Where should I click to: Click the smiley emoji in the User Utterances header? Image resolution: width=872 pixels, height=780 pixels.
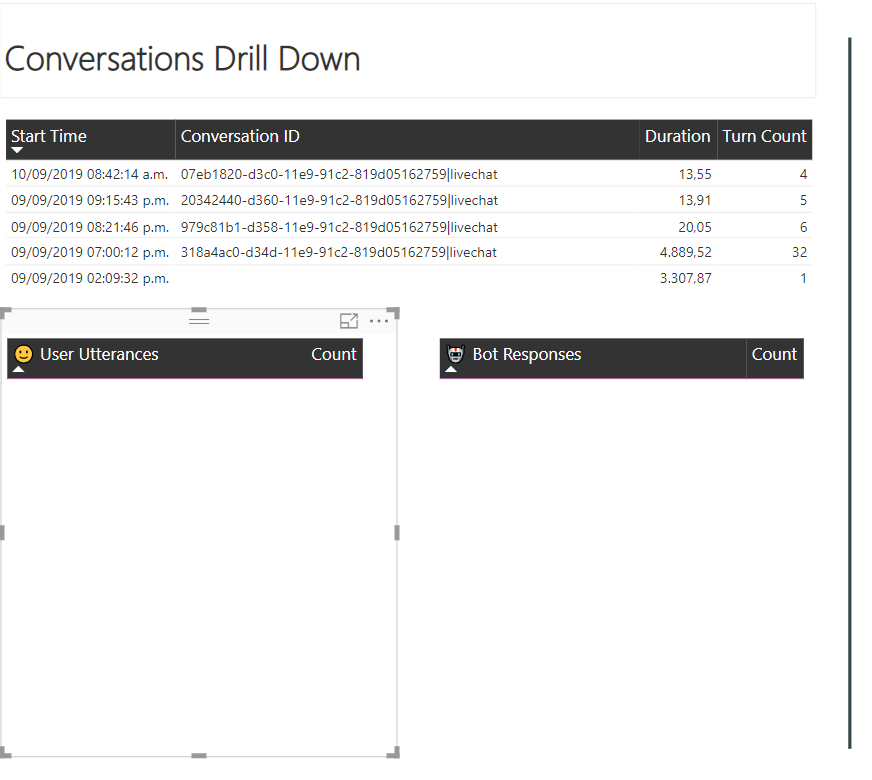(x=23, y=354)
